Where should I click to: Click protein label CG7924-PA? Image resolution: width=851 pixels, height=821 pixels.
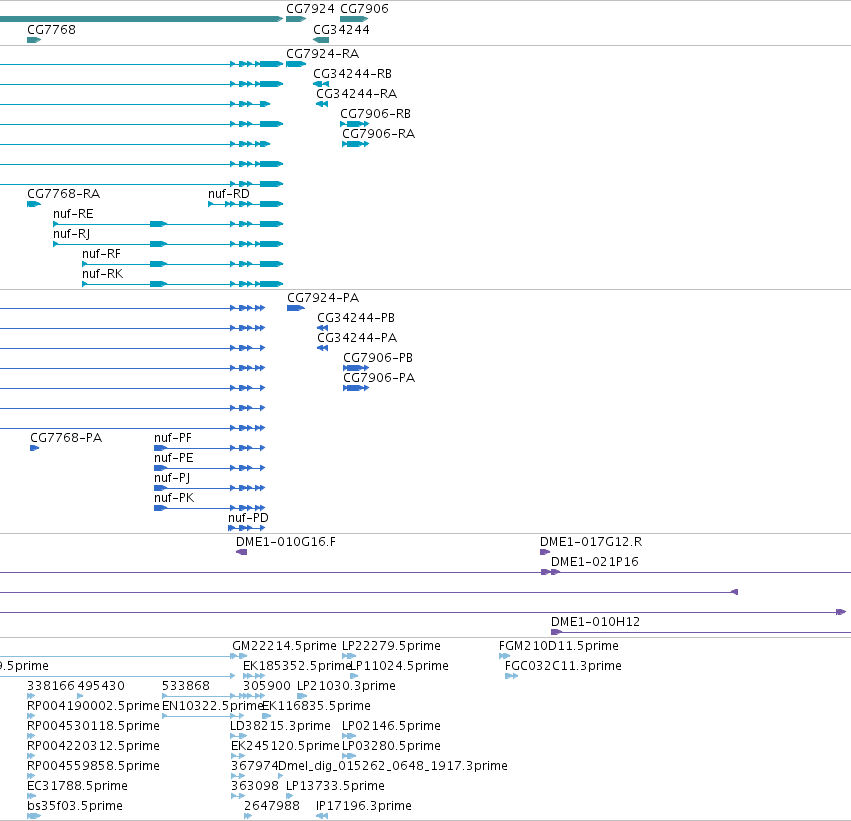323,298
